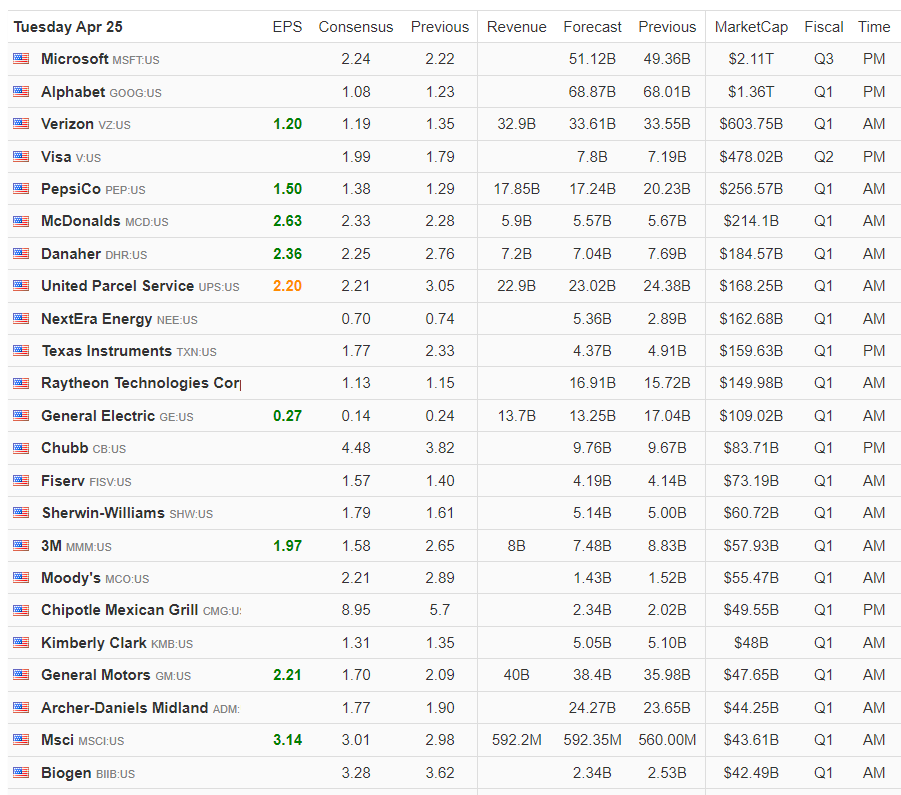This screenshot has height=795, width=901.
Task: Click the Revenue column header
Action: pyautogui.click(x=517, y=27)
